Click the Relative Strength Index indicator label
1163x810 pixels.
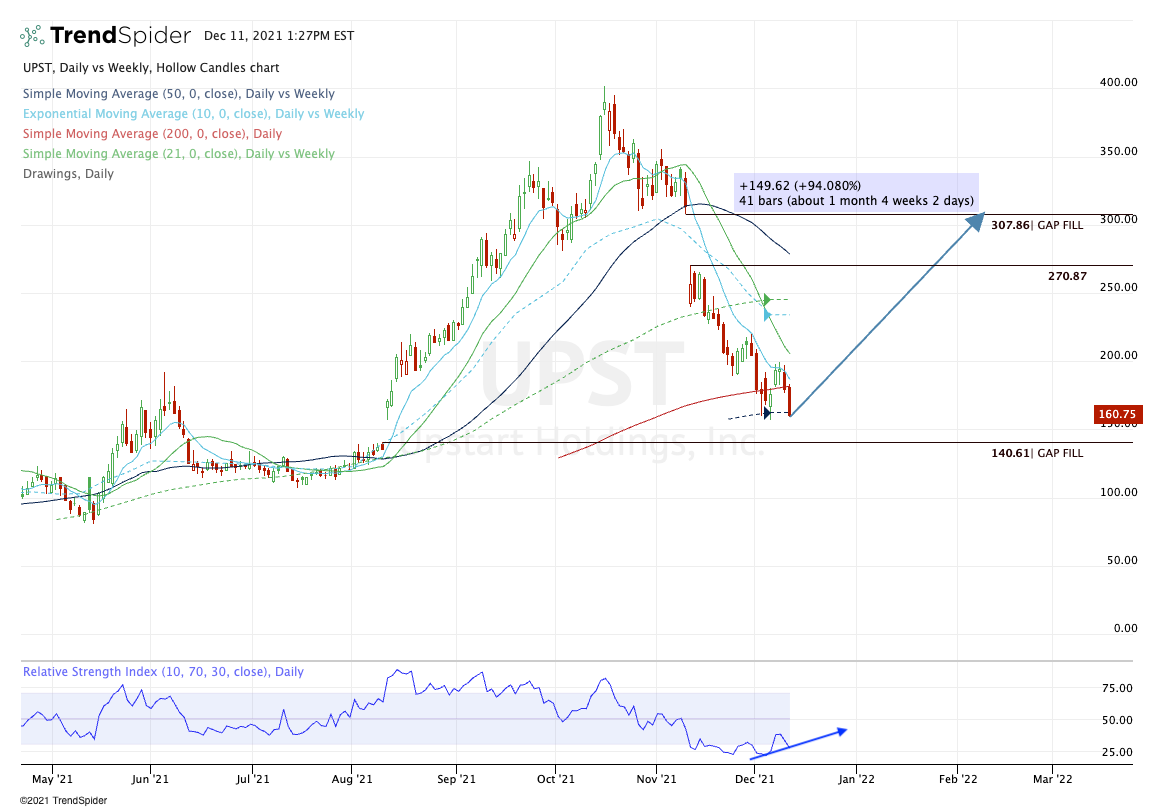coord(163,671)
